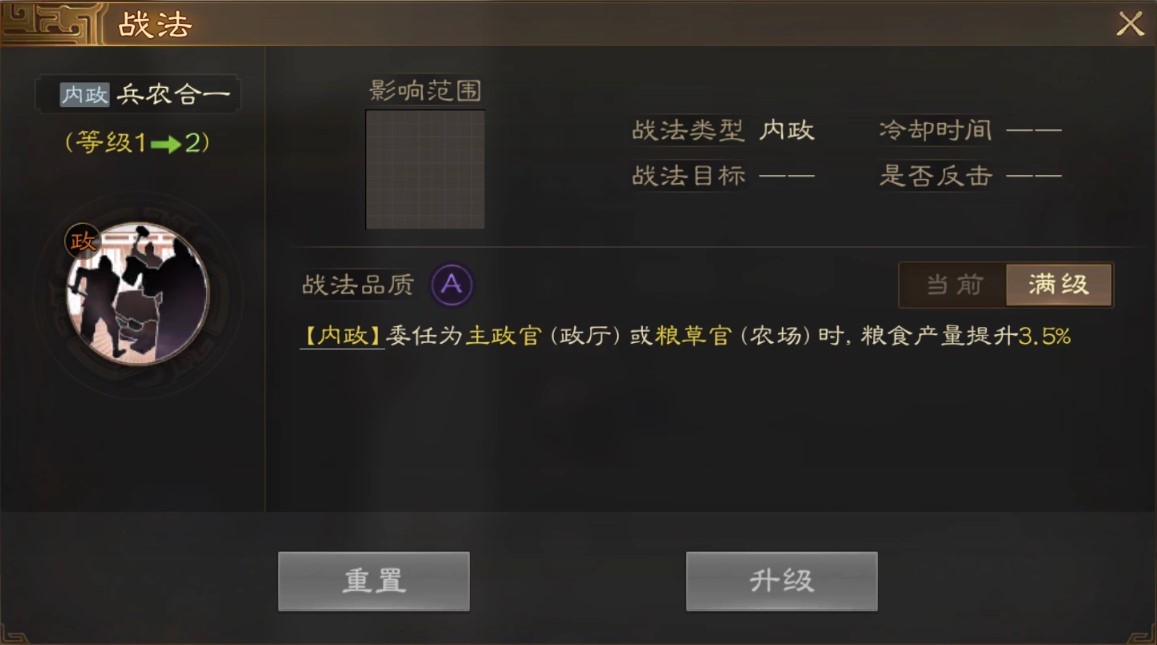
Task: Click the 兵农合一 skill portrait icon
Action: click(x=137, y=293)
